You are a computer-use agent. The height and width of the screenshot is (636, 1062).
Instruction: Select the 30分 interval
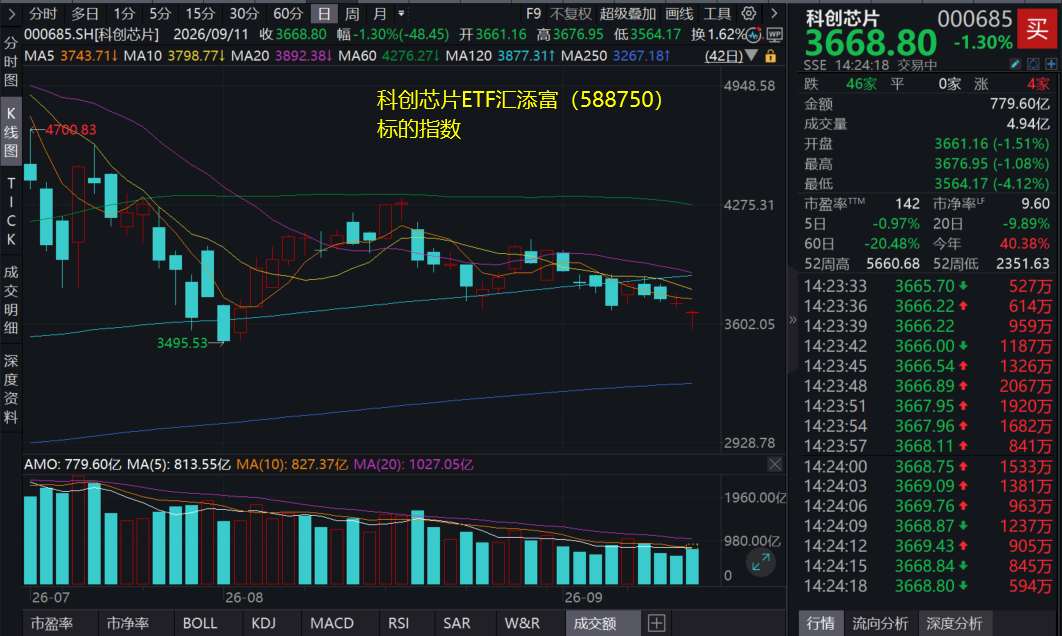(x=244, y=14)
